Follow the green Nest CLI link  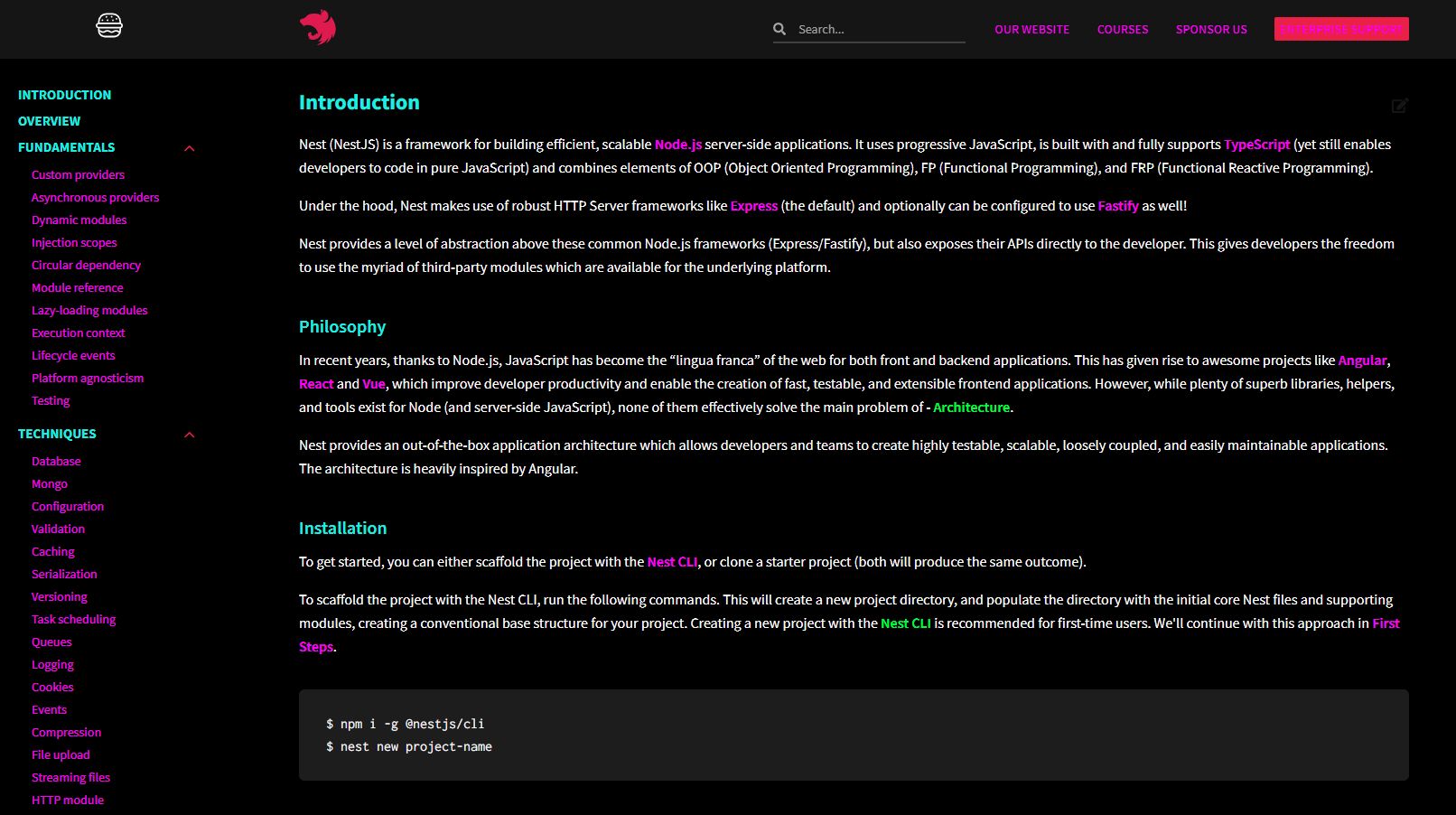click(906, 623)
